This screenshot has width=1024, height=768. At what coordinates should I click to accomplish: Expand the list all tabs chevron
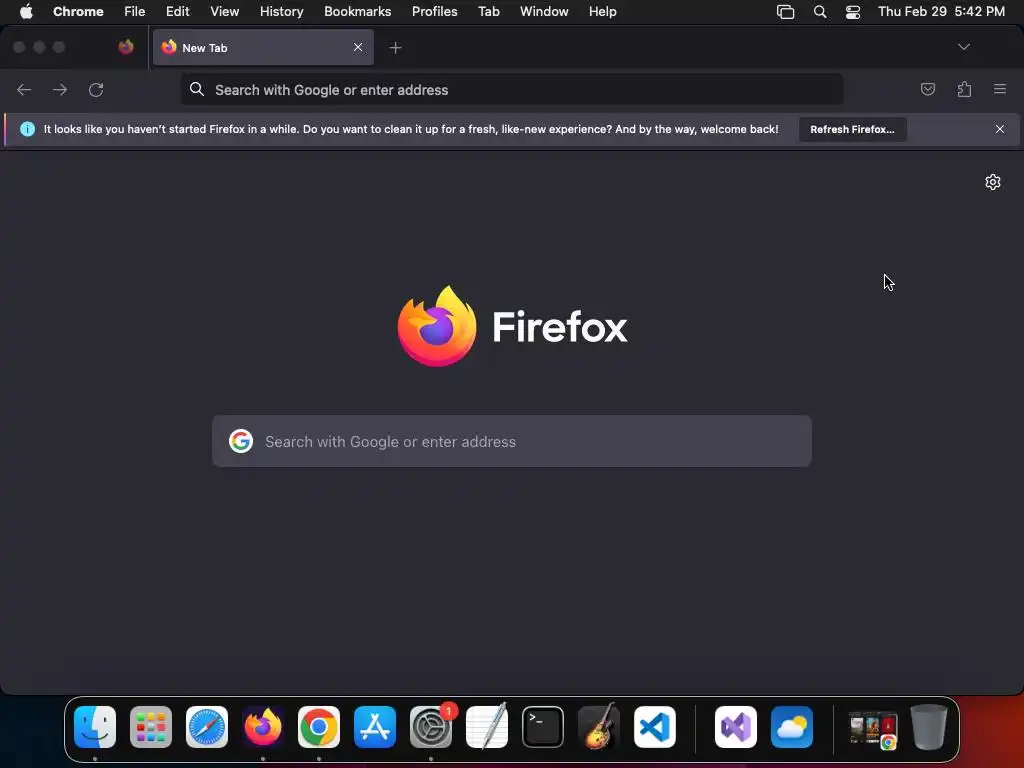pos(963,47)
